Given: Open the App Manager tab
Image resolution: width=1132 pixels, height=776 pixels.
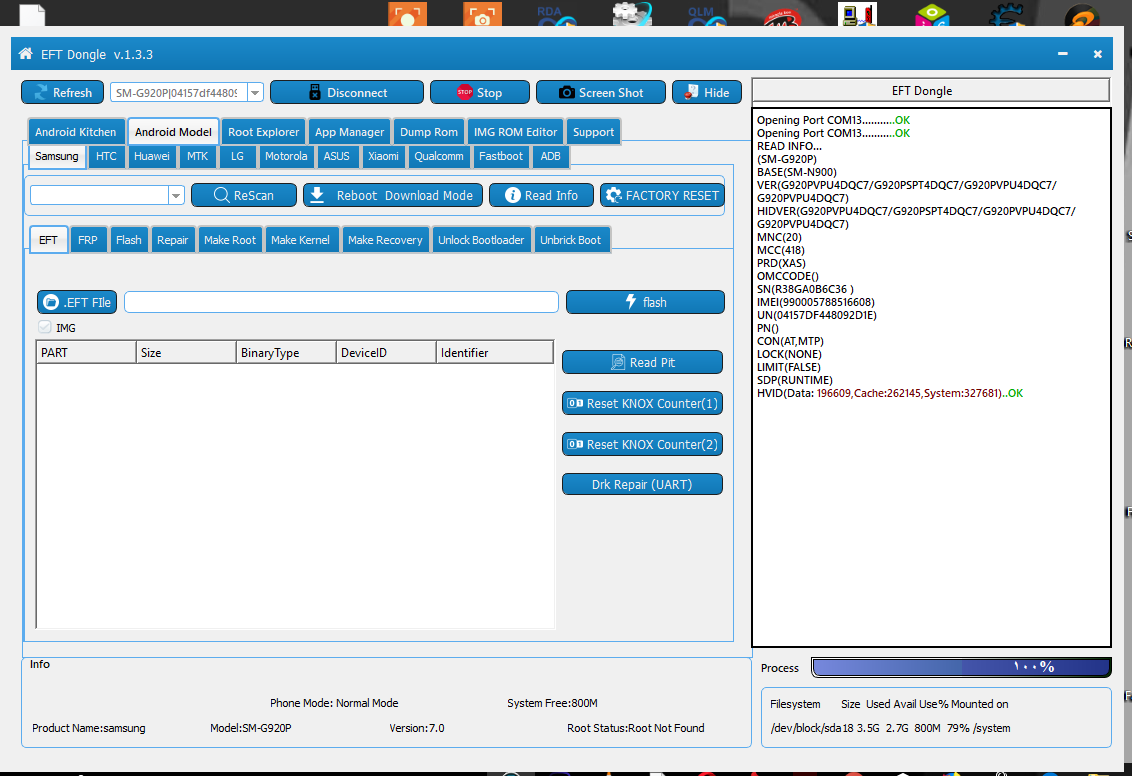Looking at the screenshot, I should 349,132.
